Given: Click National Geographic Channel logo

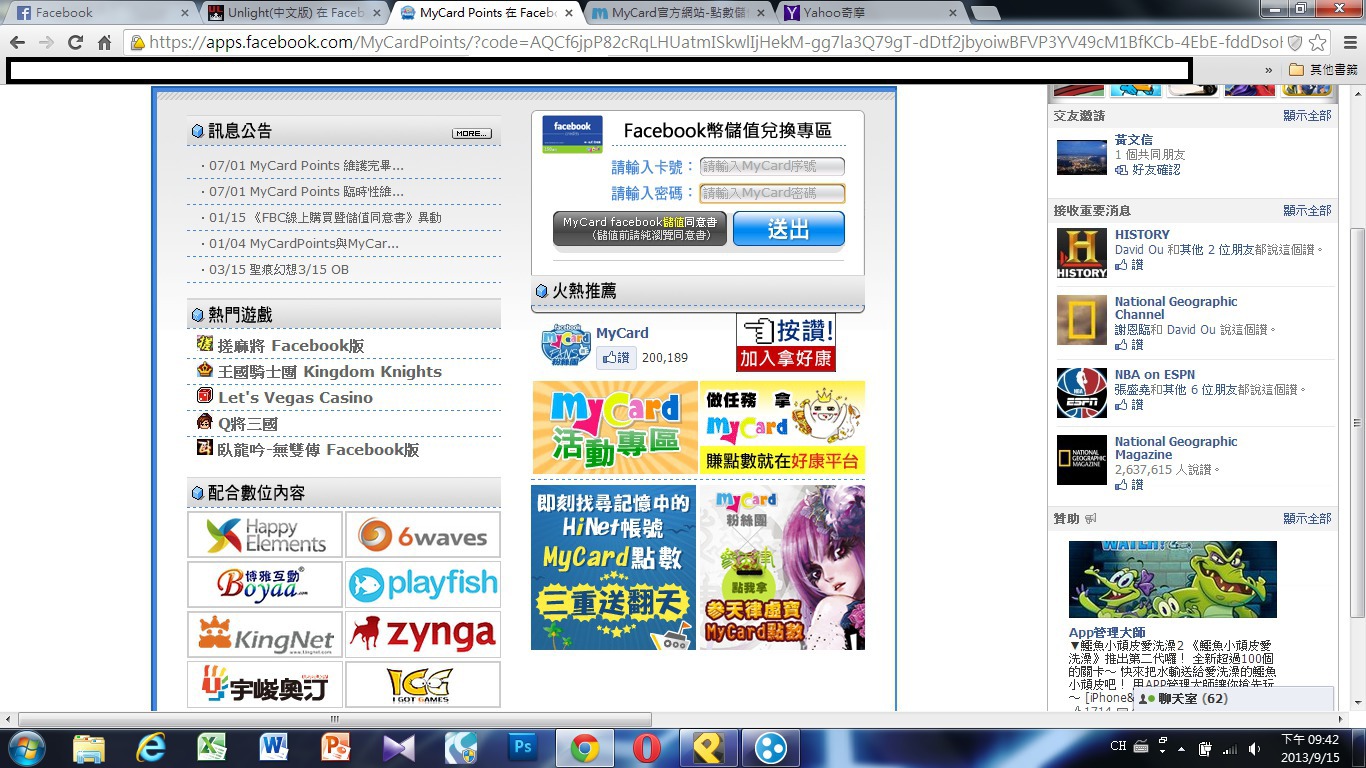Looking at the screenshot, I should pos(1082,321).
